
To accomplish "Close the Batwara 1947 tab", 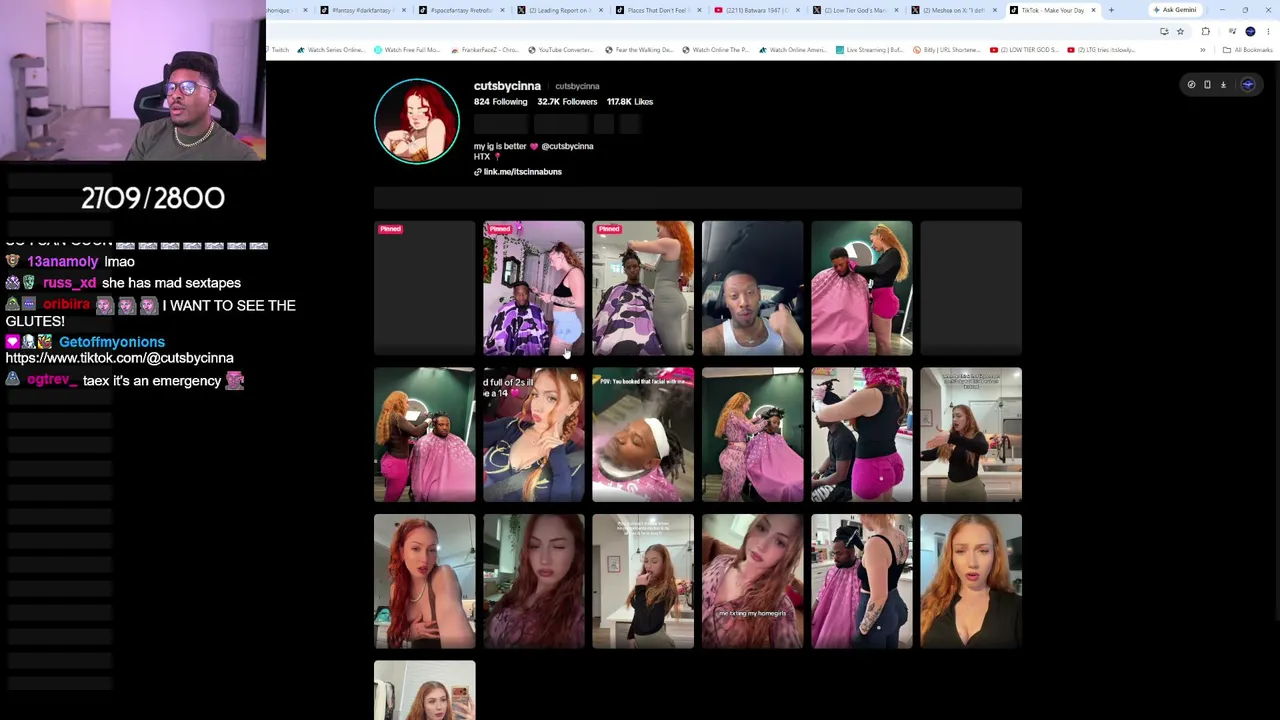I will pyautogui.click(x=797, y=10).
